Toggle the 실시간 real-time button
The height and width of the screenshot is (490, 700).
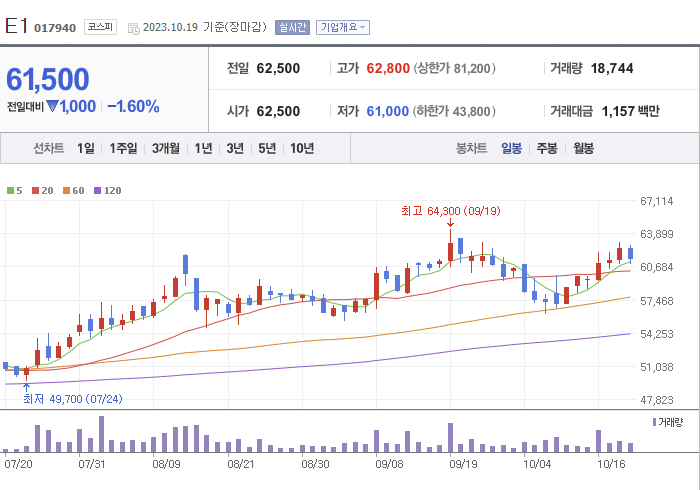(x=292, y=27)
